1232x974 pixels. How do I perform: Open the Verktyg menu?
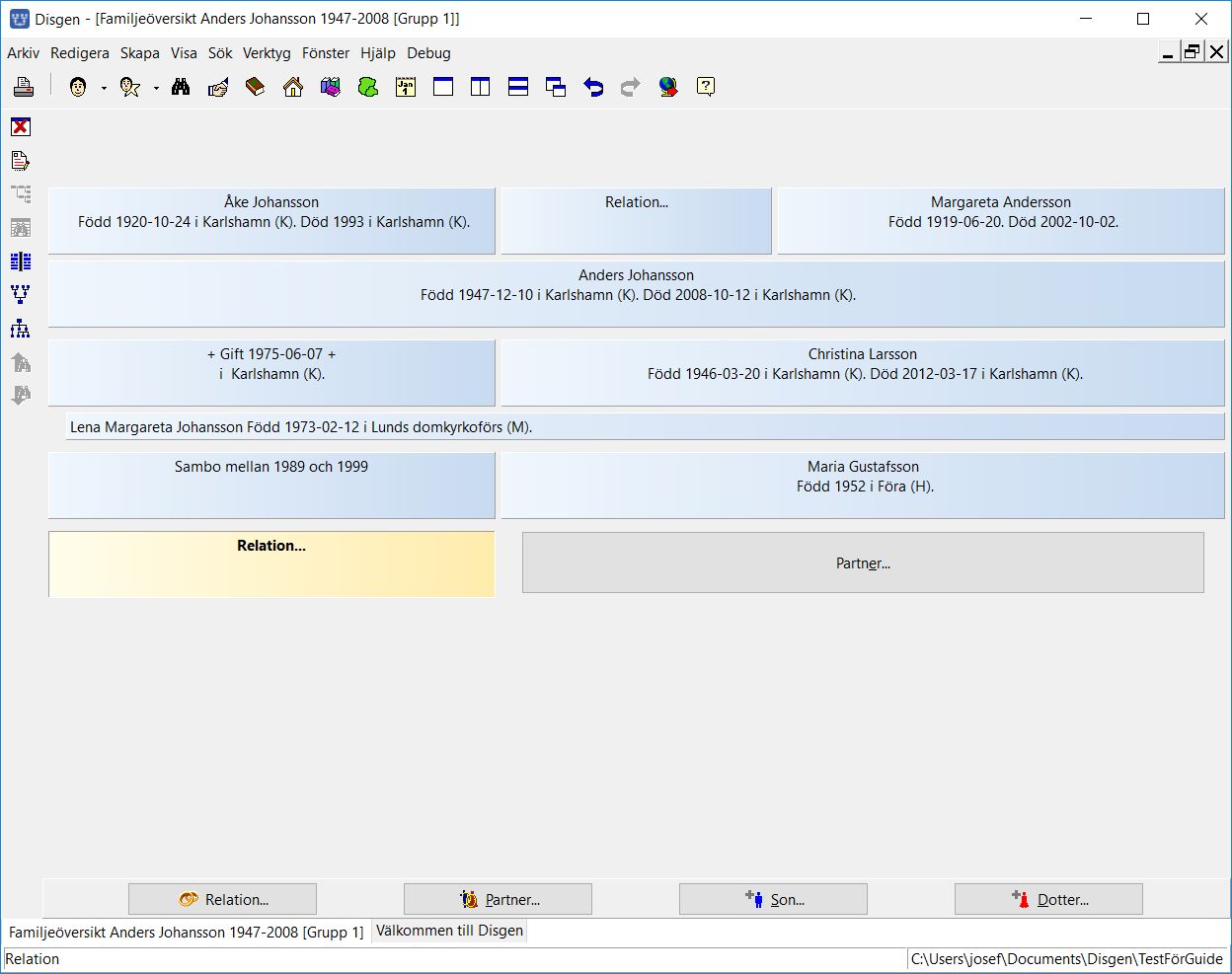pyautogui.click(x=267, y=53)
